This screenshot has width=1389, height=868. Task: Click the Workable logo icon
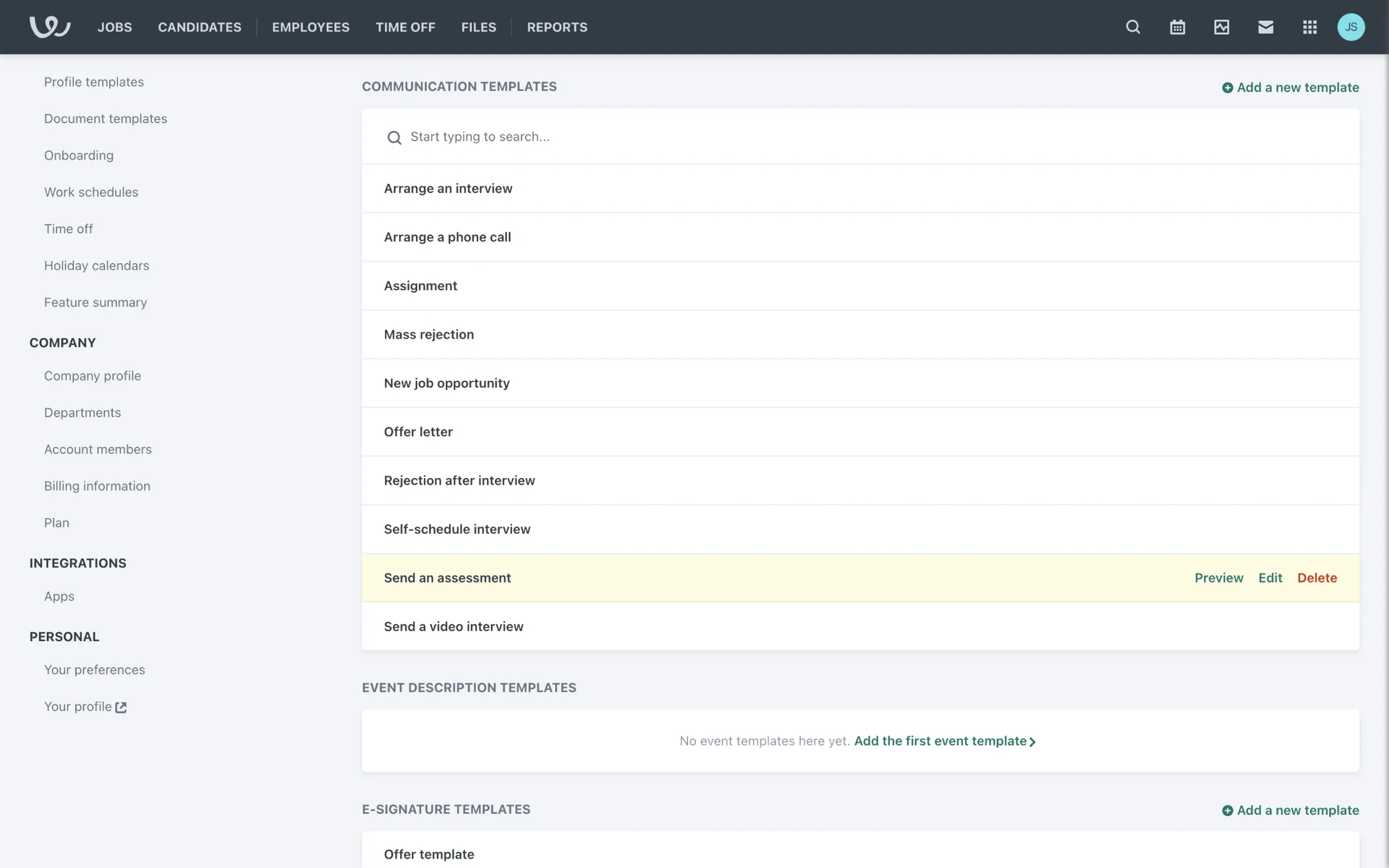tap(49, 27)
